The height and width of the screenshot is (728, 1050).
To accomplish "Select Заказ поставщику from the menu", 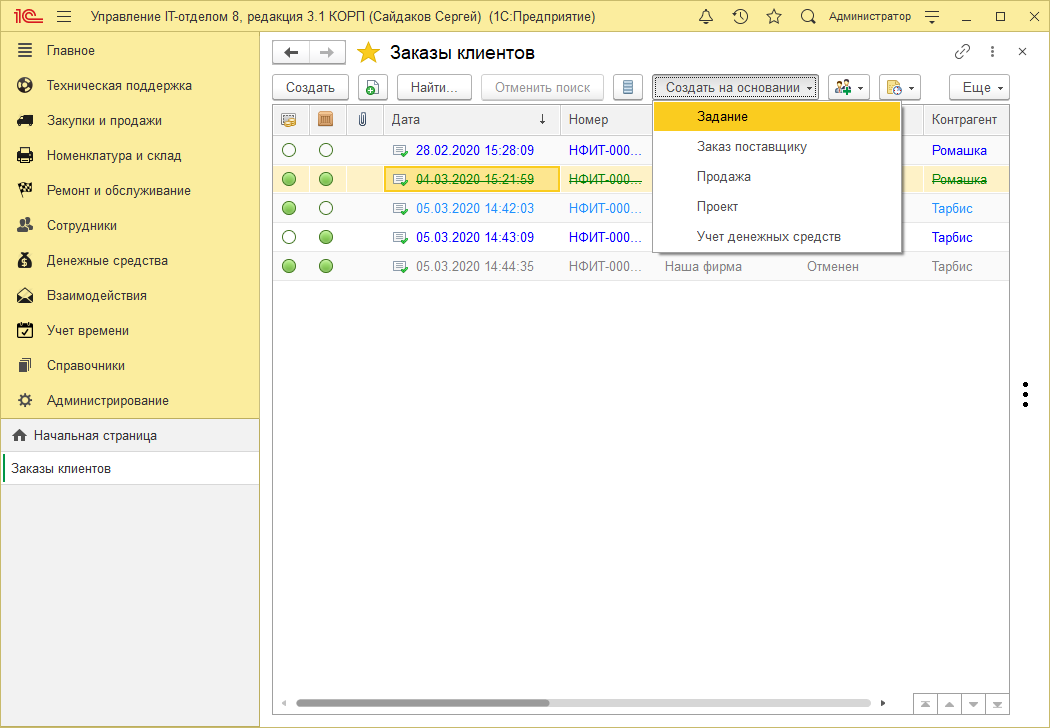I will point(751,147).
